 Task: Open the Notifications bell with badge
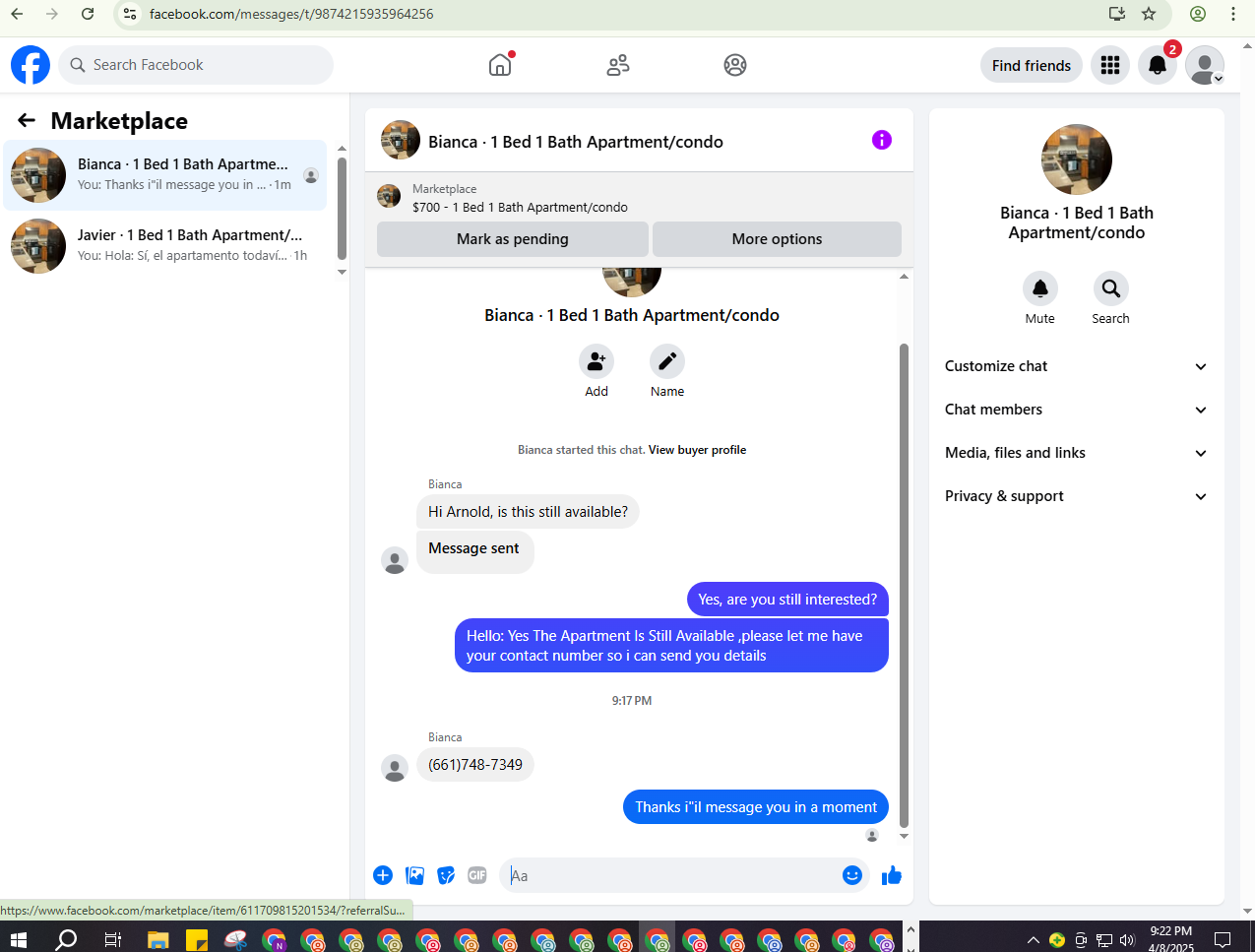(x=1158, y=65)
